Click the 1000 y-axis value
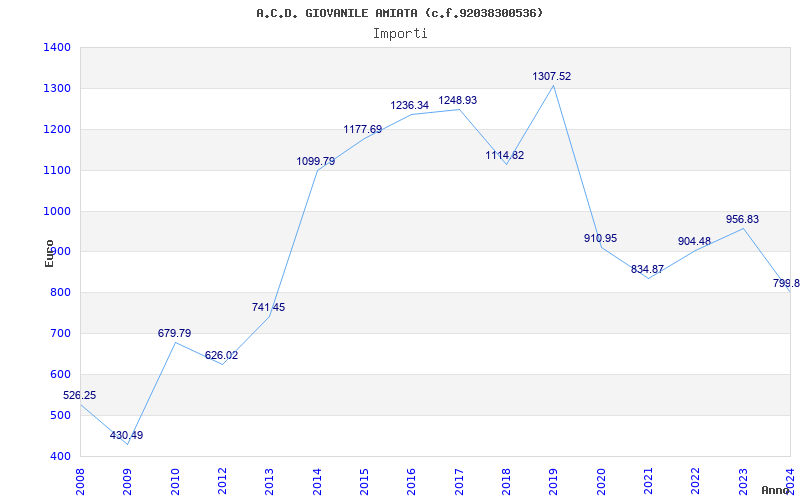 [57, 211]
